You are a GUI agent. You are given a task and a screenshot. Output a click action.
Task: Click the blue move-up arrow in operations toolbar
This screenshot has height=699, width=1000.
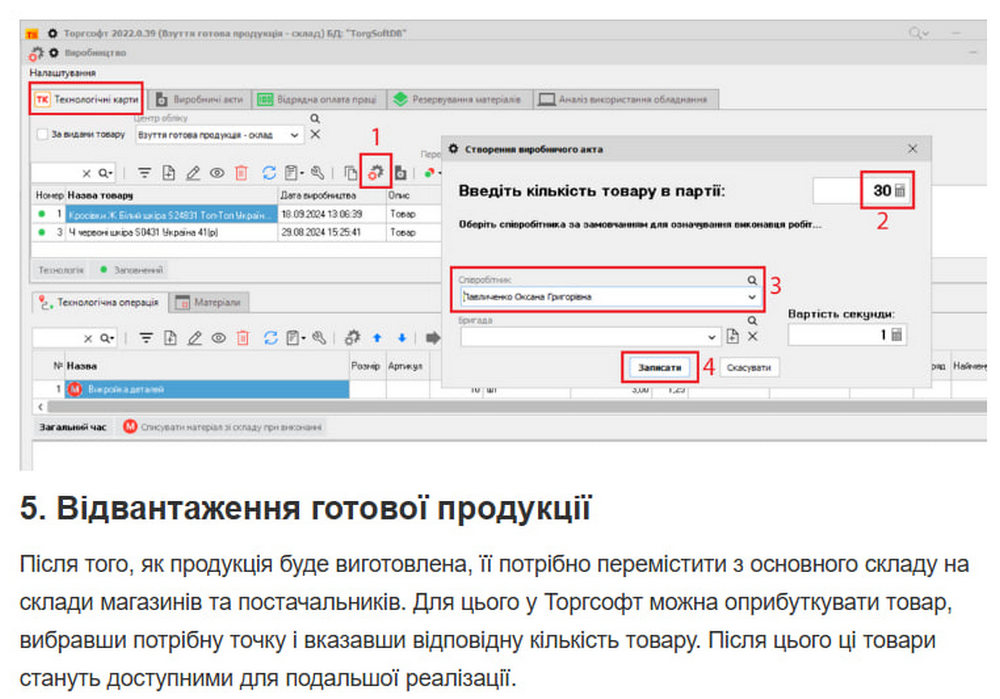coord(377,338)
